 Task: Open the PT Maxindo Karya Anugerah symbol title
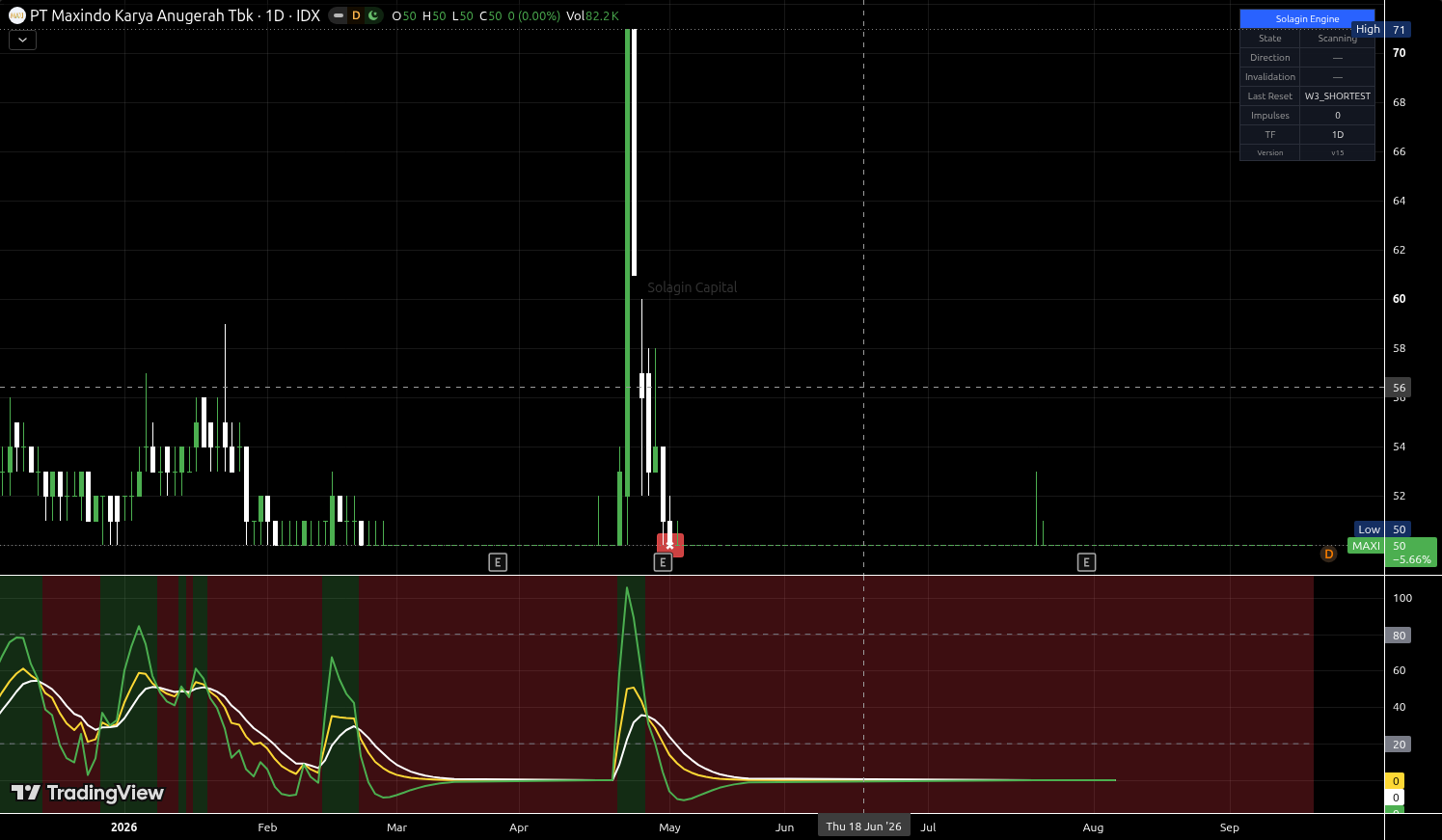point(175,15)
